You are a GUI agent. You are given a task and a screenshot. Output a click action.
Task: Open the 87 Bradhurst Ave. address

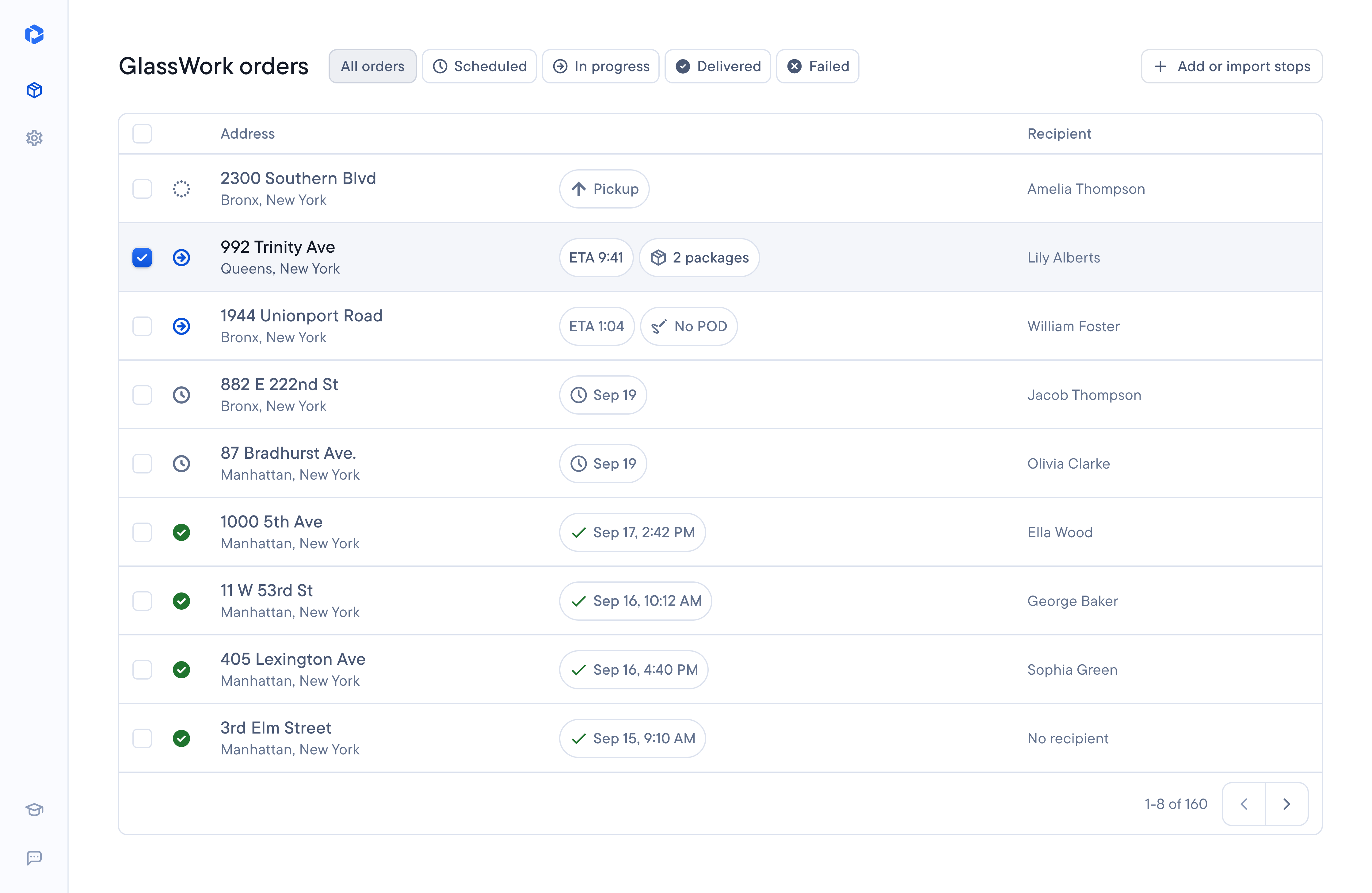click(288, 453)
